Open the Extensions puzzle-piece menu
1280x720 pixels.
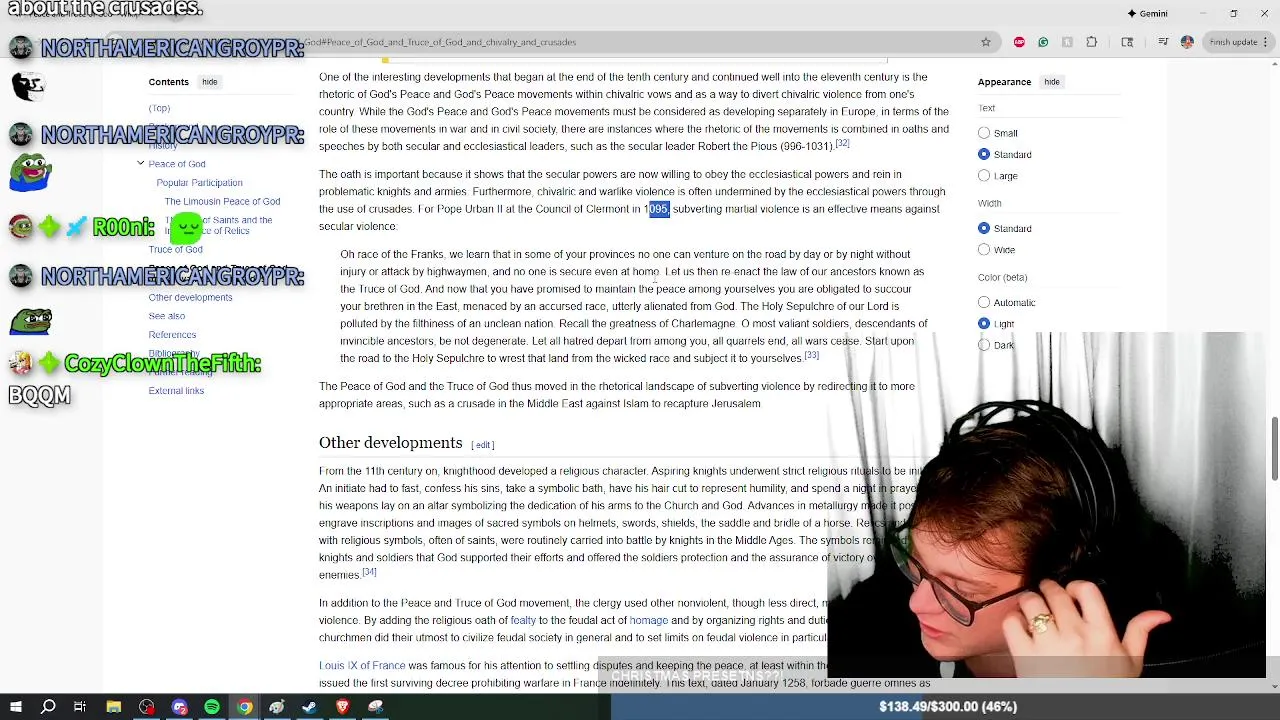pyautogui.click(x=1092, y=42)
